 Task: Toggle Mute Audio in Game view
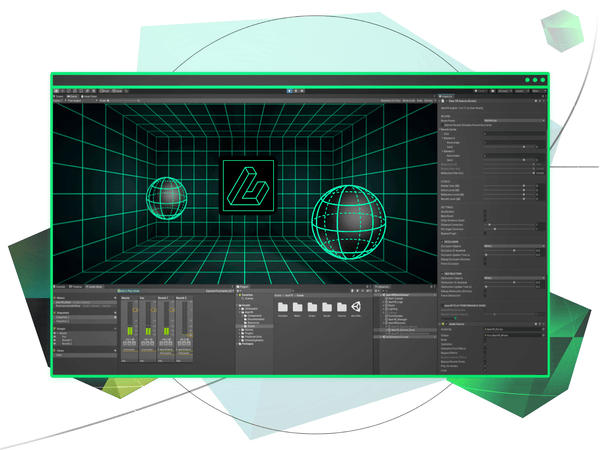(409, 101)
